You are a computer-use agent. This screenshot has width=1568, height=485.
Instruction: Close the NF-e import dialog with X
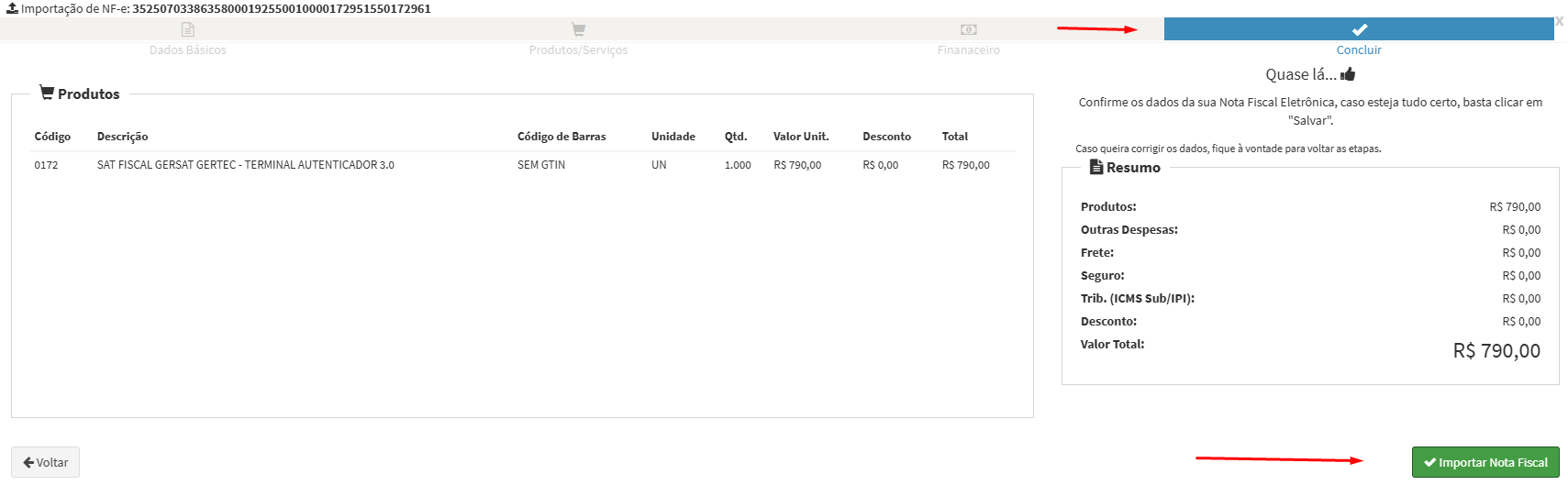1559,21
